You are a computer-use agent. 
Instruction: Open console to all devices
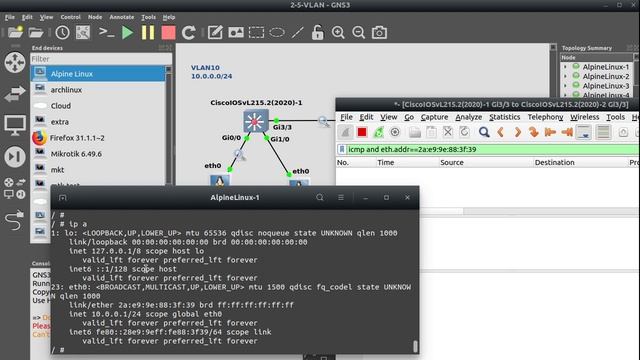106,32
